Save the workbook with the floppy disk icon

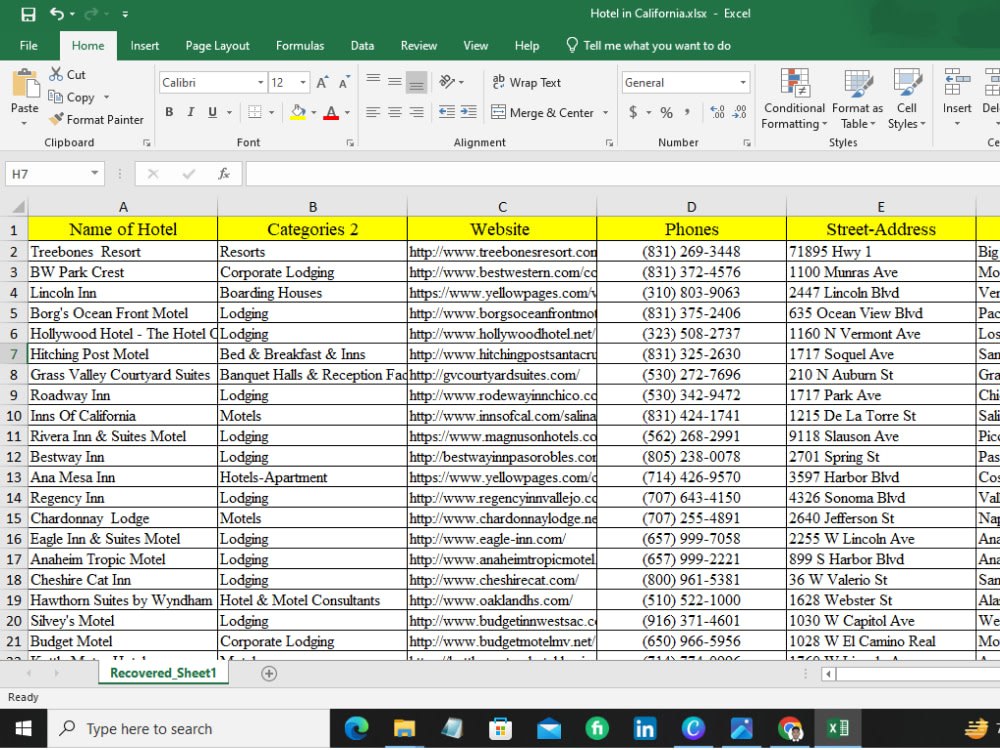coord(28,14)
